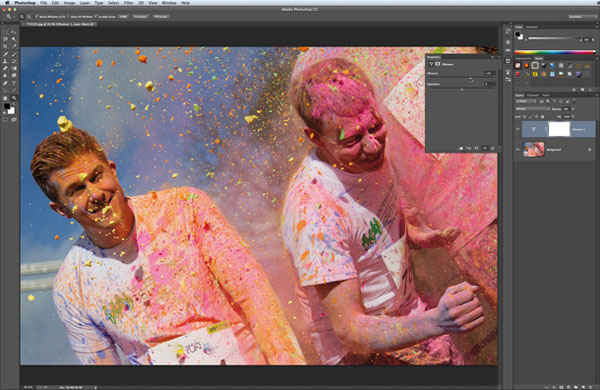Screen dimensions: 600x390
Task: Switch to the Channels tab
Action: coord(533,95)
